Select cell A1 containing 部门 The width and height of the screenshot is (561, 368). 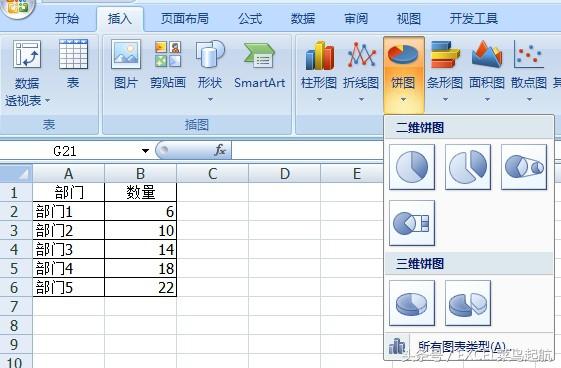(68, 193)
